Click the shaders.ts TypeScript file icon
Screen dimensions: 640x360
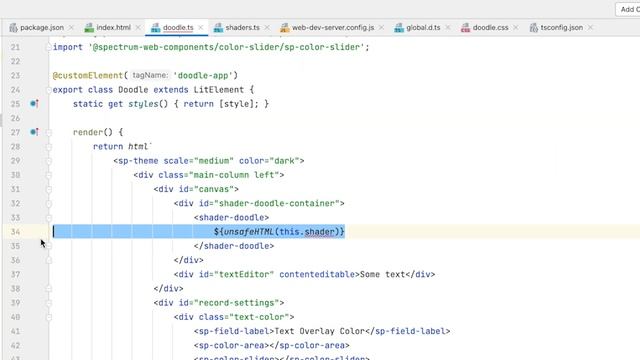218,27
